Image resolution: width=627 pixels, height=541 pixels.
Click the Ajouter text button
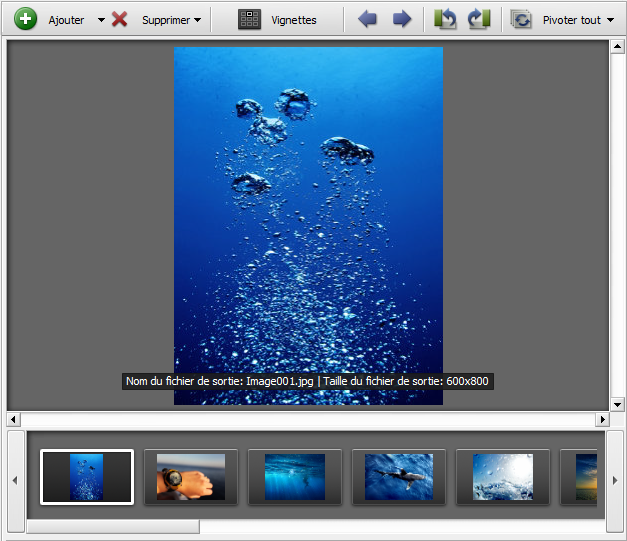(x=67, y=20)
